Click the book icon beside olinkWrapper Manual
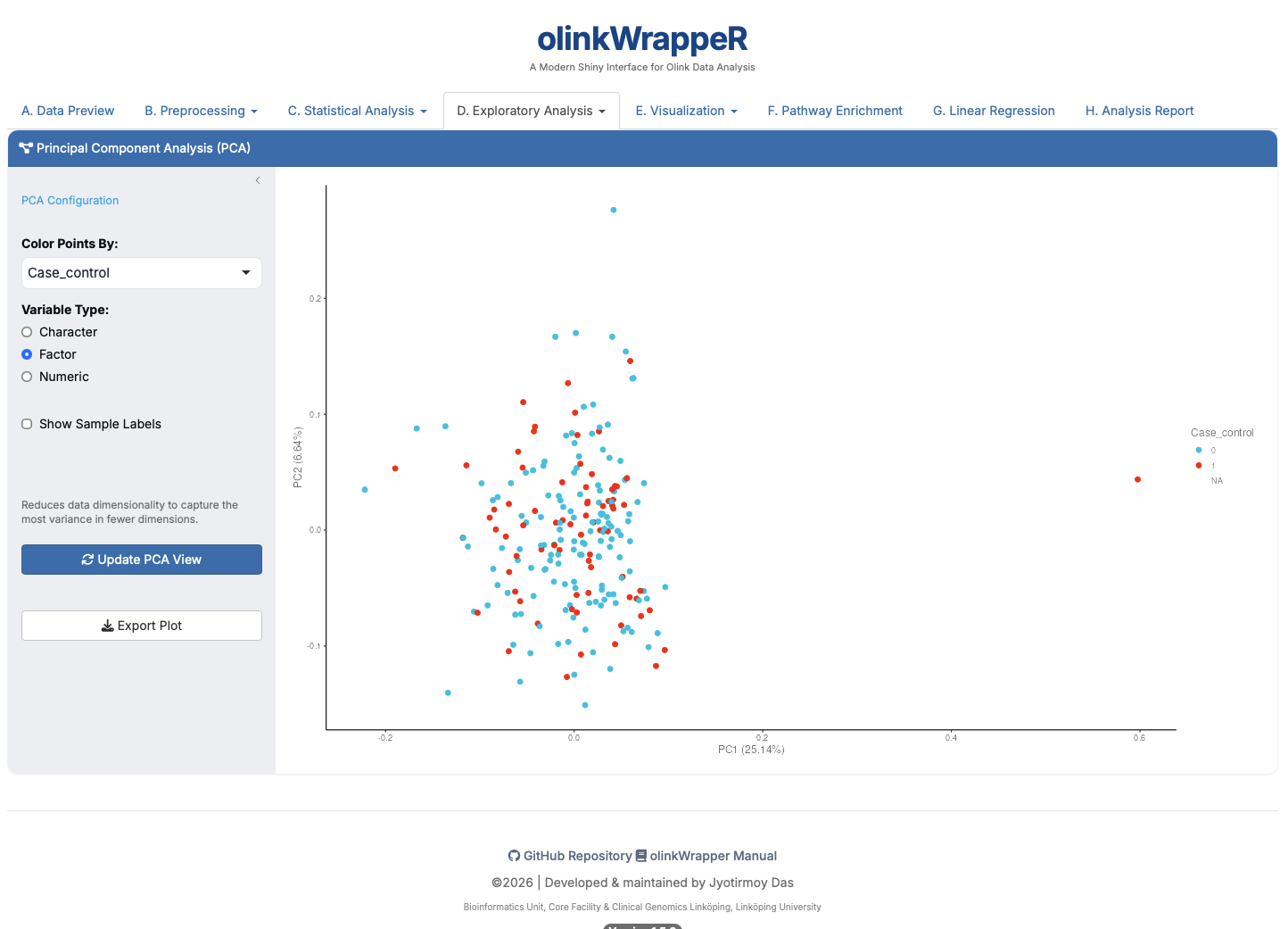The image size is (1288, 929). 640,856
